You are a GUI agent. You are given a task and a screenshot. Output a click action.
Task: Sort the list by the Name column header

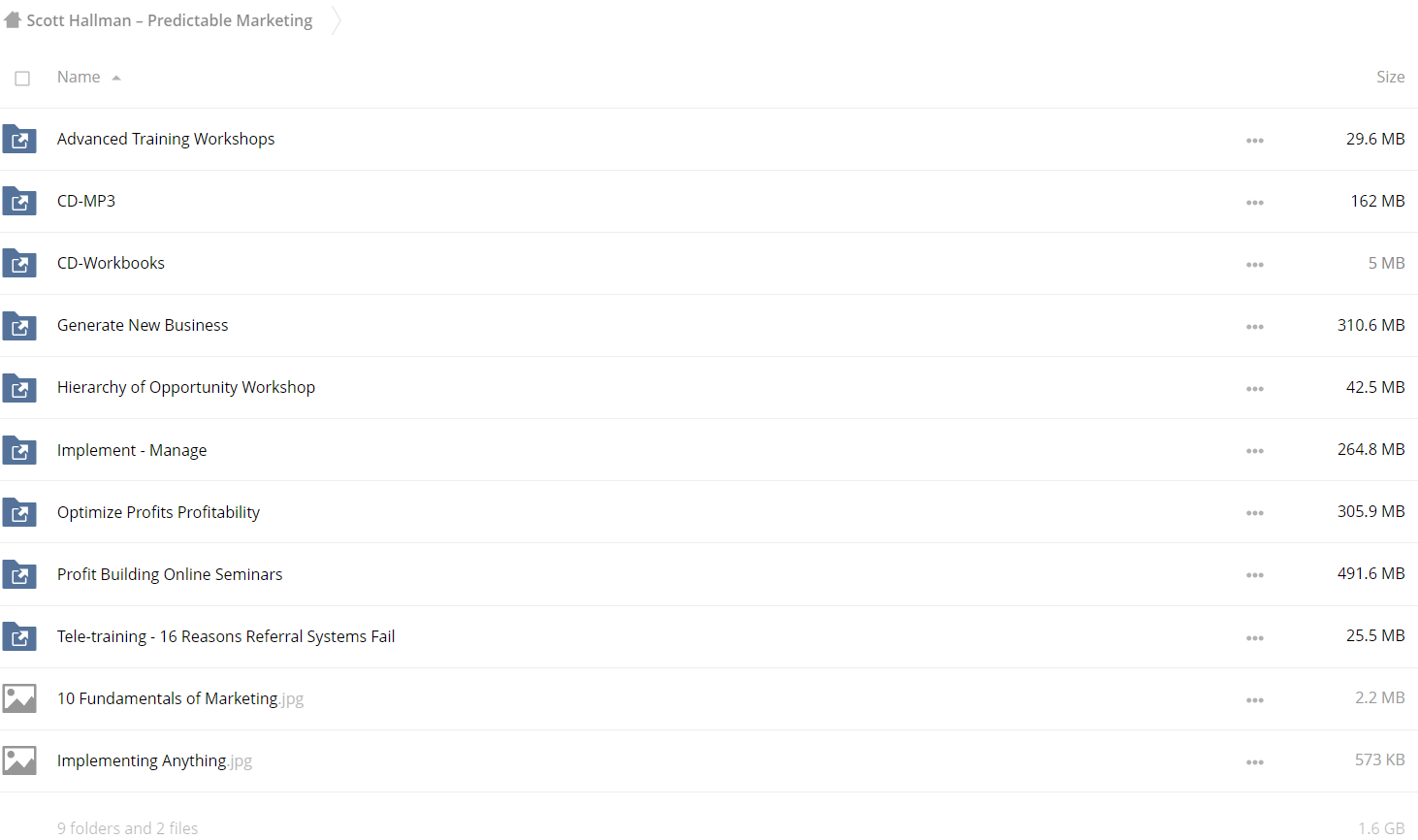[79, 77]
